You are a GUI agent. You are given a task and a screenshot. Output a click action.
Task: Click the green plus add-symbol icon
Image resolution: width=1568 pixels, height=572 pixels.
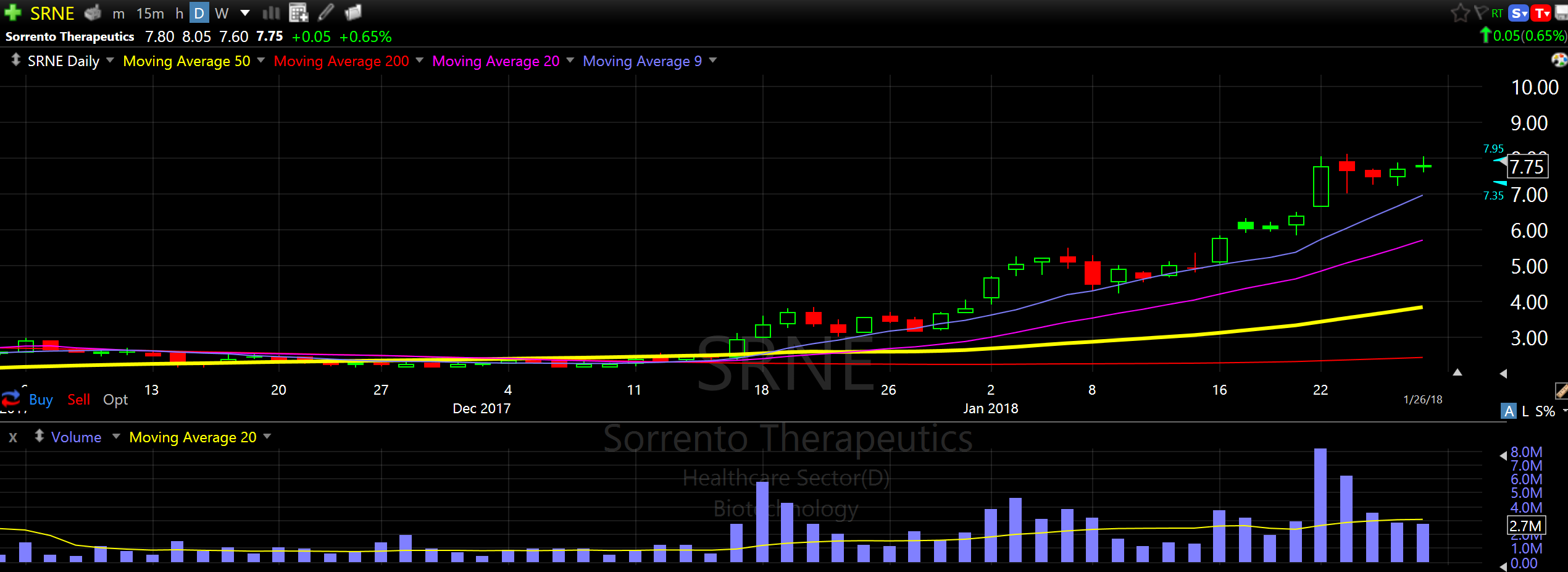point(12,12)
